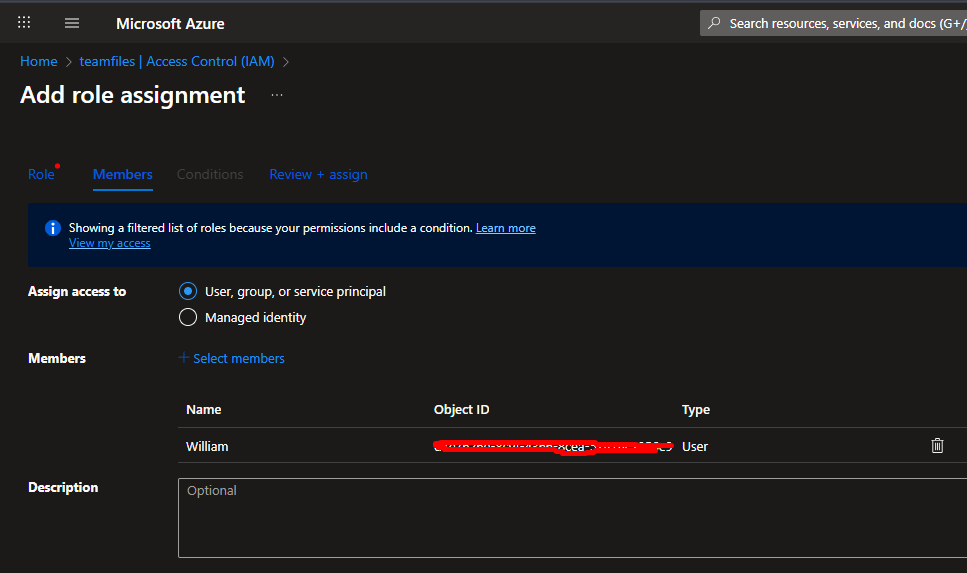
Task: Click in the Description text box
Action: [570, 517]
